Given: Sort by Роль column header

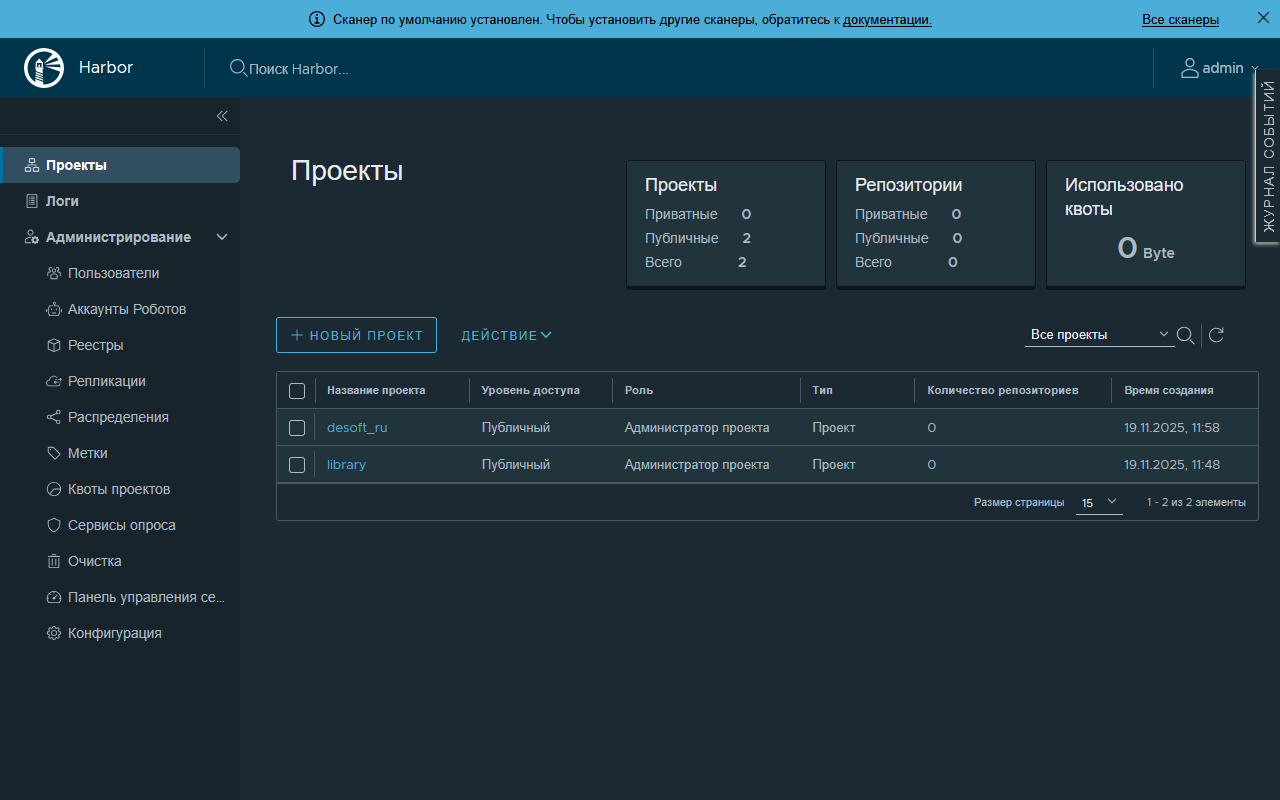Looking at the screenshot, I should point(639,390).
